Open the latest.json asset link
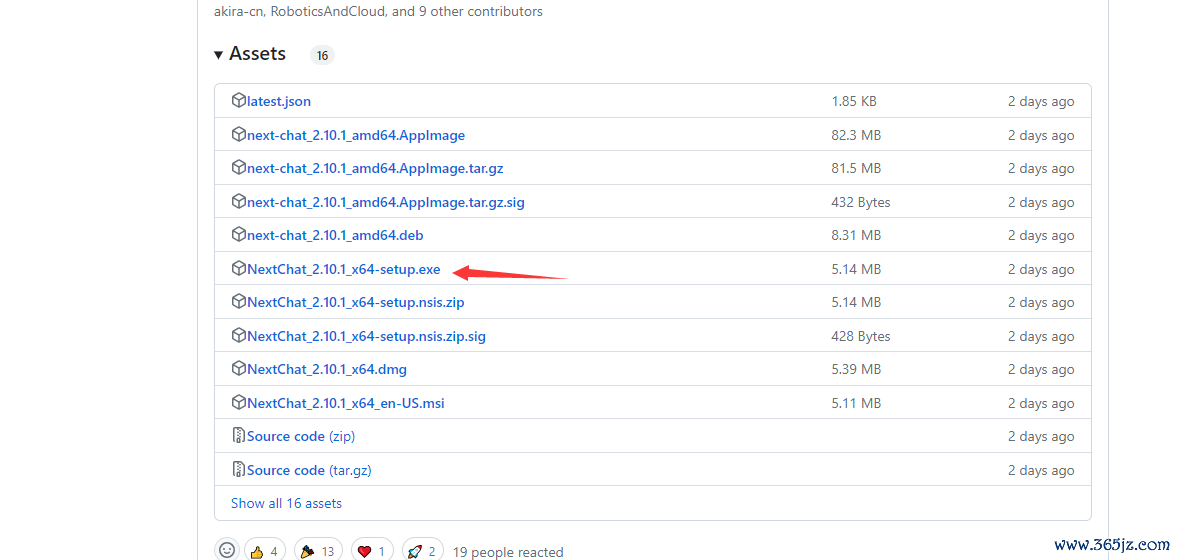 [x=278, y=101]
